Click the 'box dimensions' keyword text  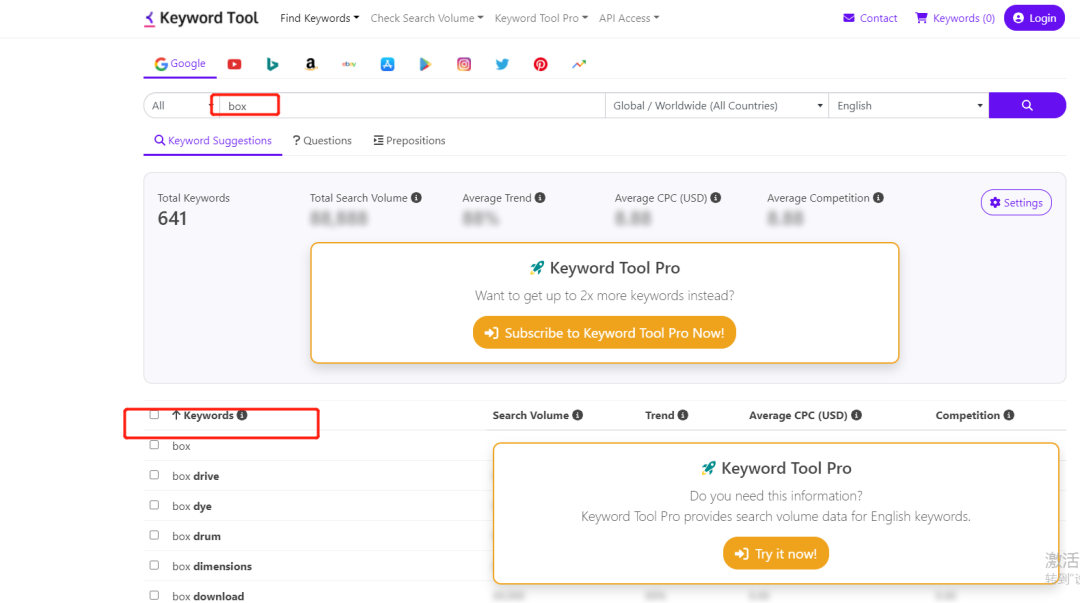pyautogui.click(x=211, y=566)
